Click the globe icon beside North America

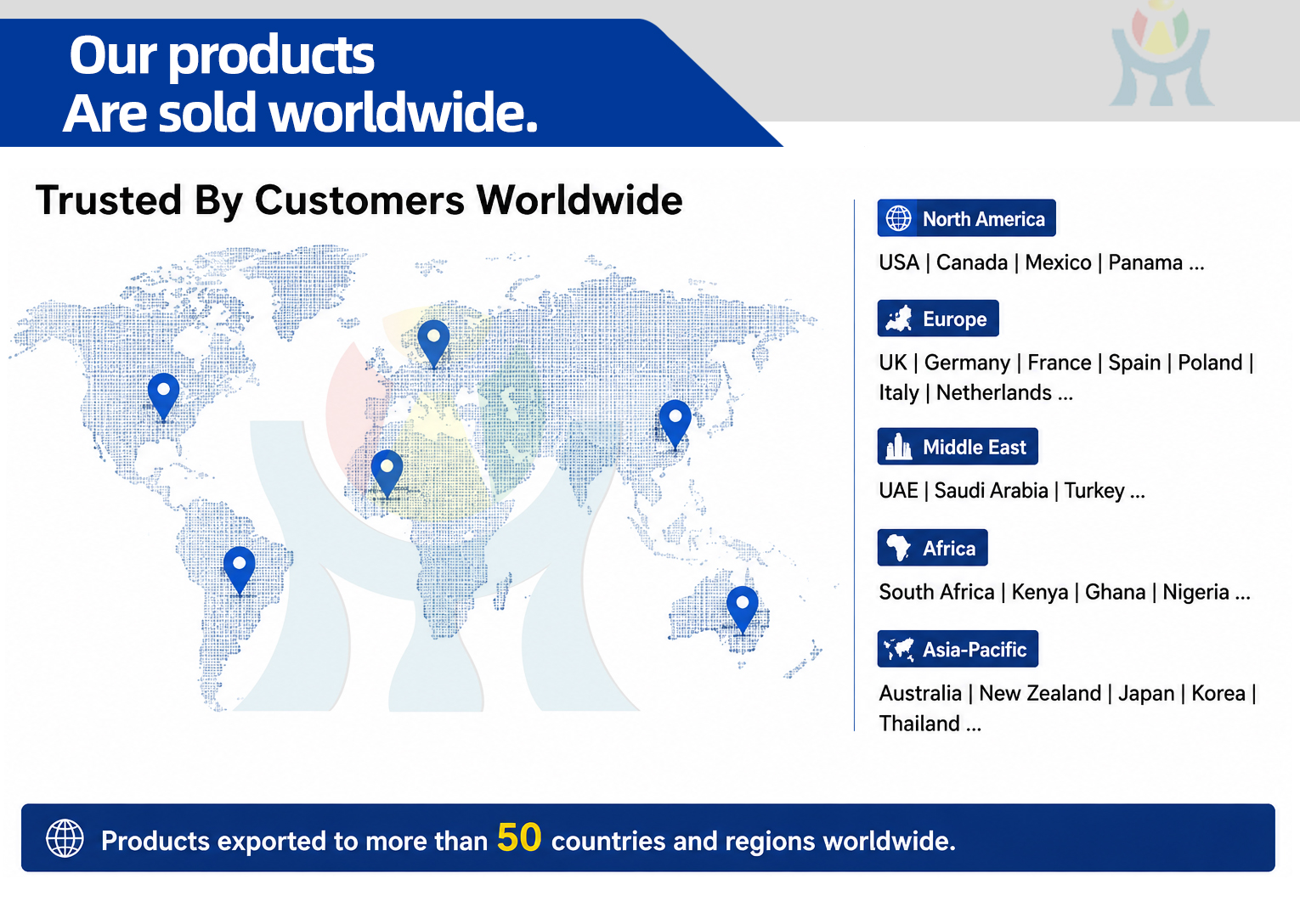(x=898, y=218)
